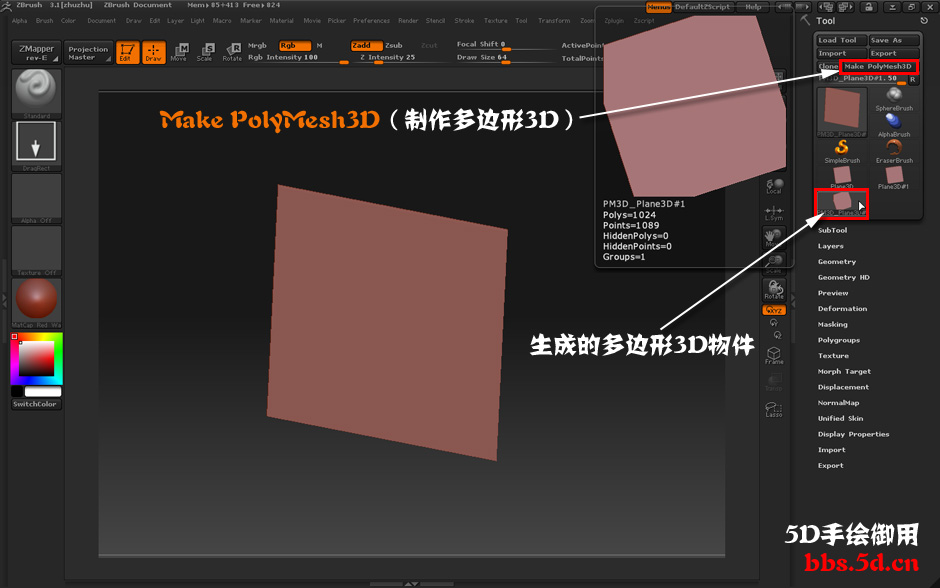The height and width of the screenshot is (588, 940).
Task: Choose the SimpleBrush tool
Action: tap(842, 152)
